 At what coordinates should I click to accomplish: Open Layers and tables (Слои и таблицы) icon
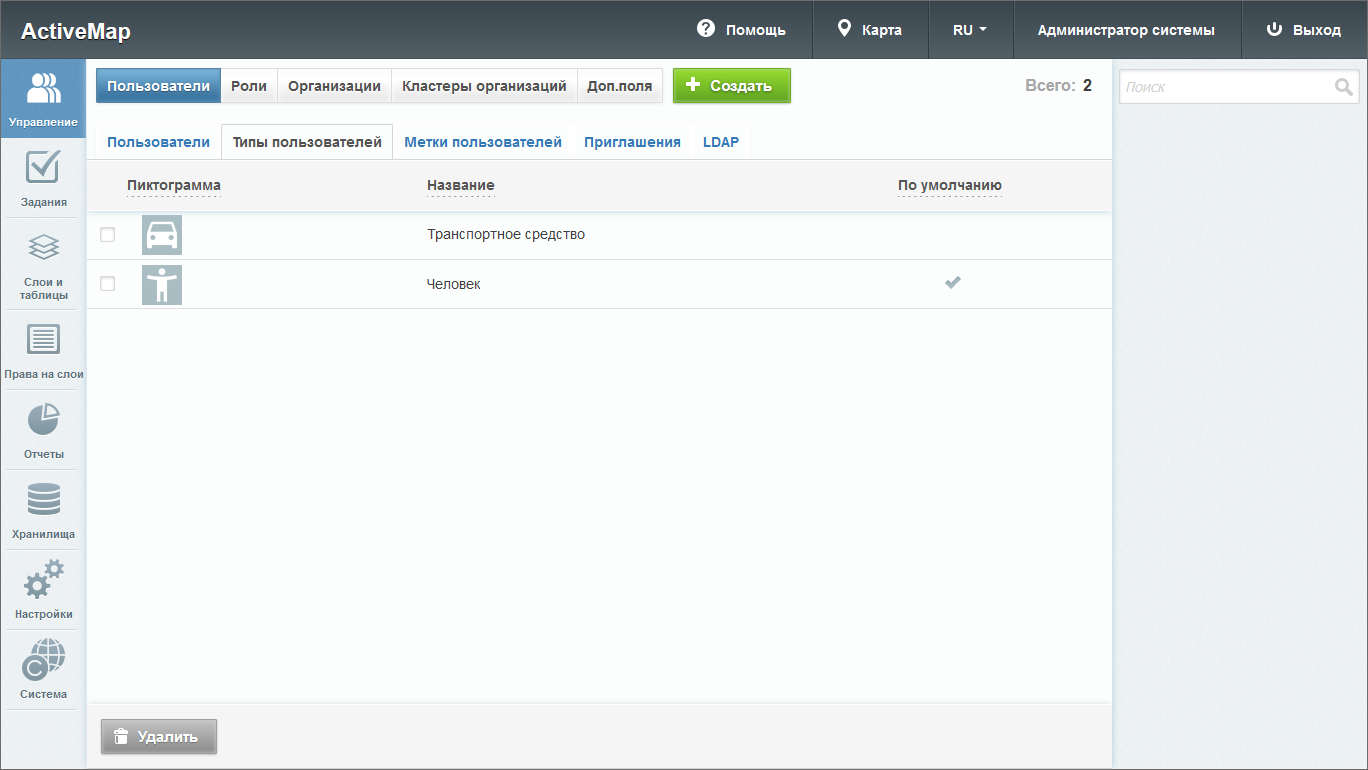[x=43, y=248]
